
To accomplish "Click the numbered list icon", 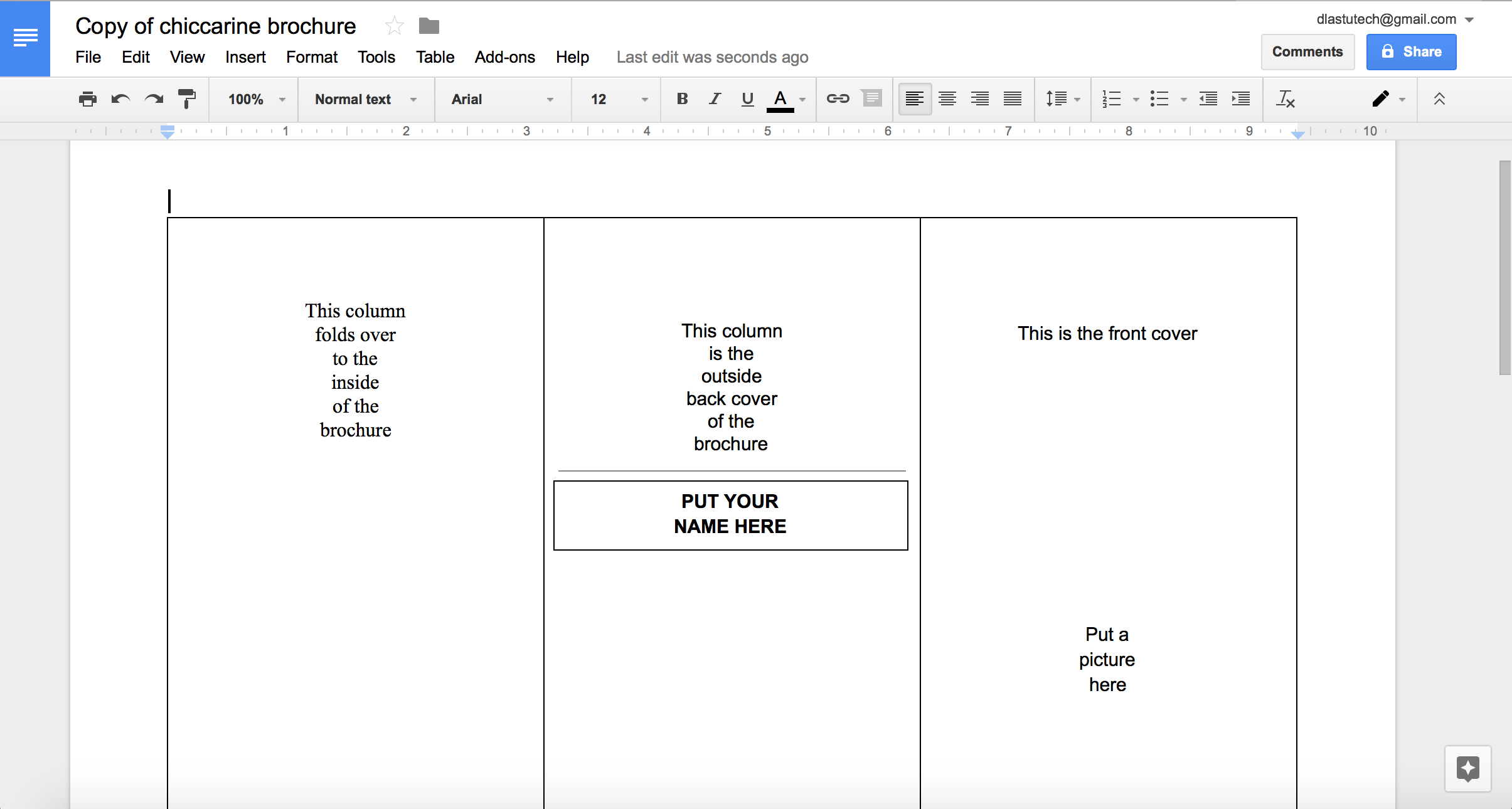I will coord(1111,99).
